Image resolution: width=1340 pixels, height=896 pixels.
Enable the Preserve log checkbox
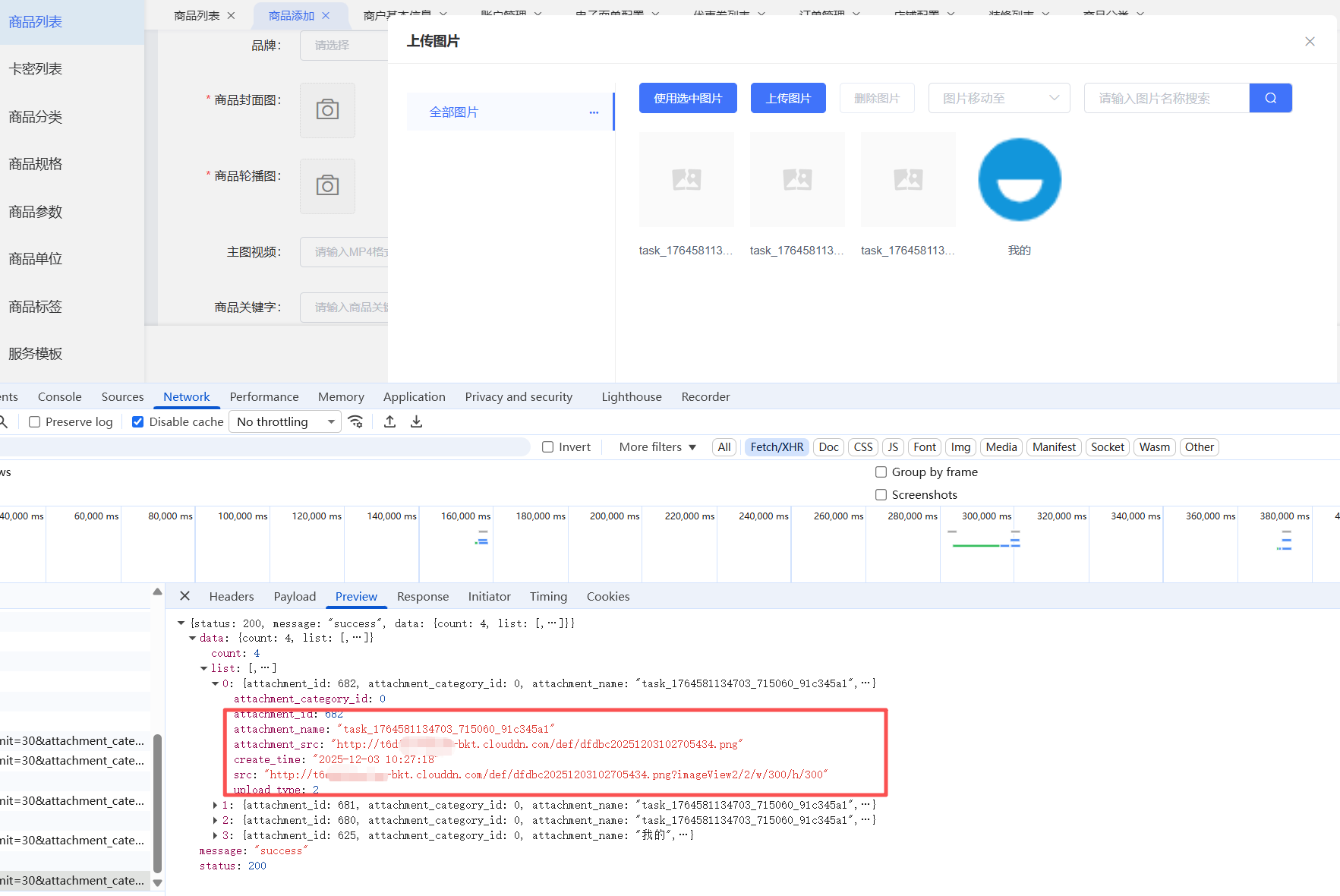click(x=35, y=422)
